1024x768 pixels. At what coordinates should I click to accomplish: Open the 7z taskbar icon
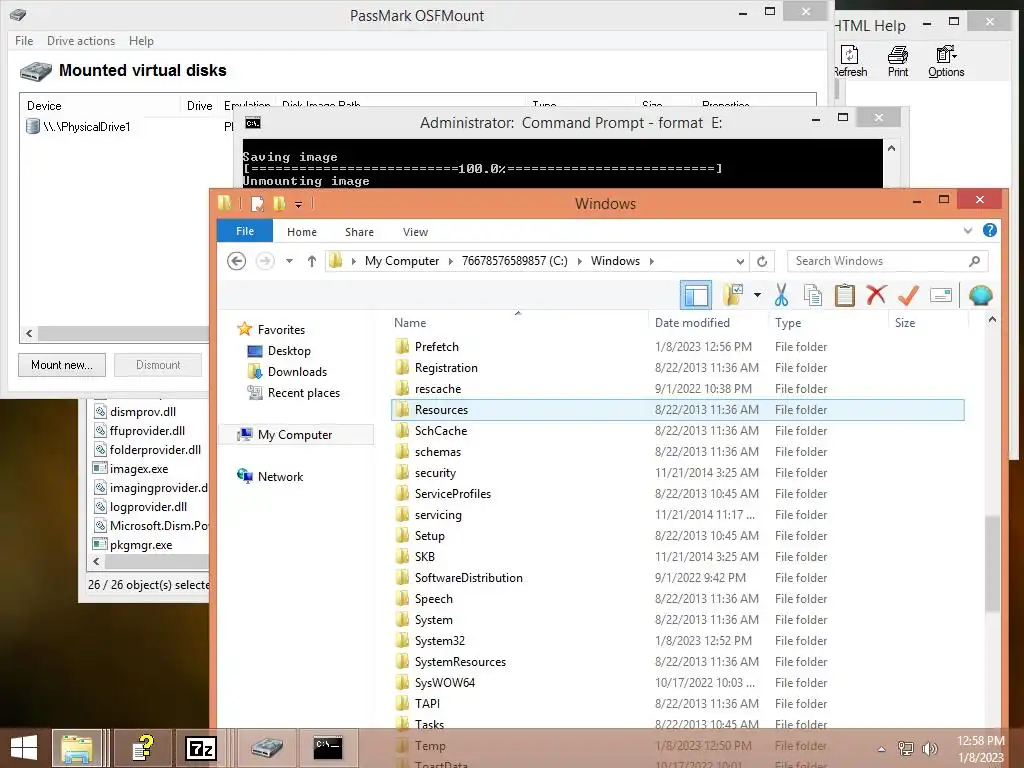201,748
